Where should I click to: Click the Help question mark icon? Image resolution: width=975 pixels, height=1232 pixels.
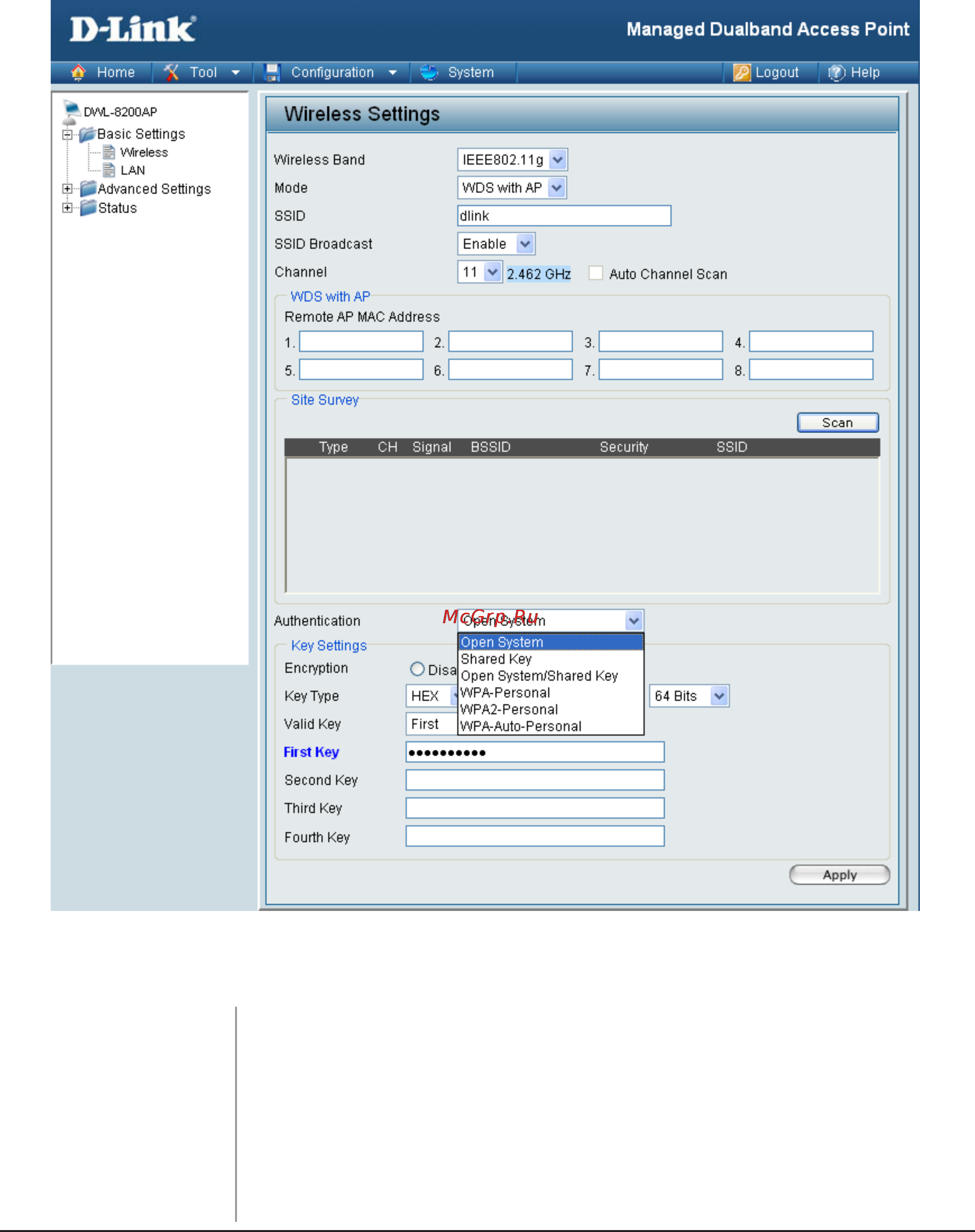[x=836, y=73]
